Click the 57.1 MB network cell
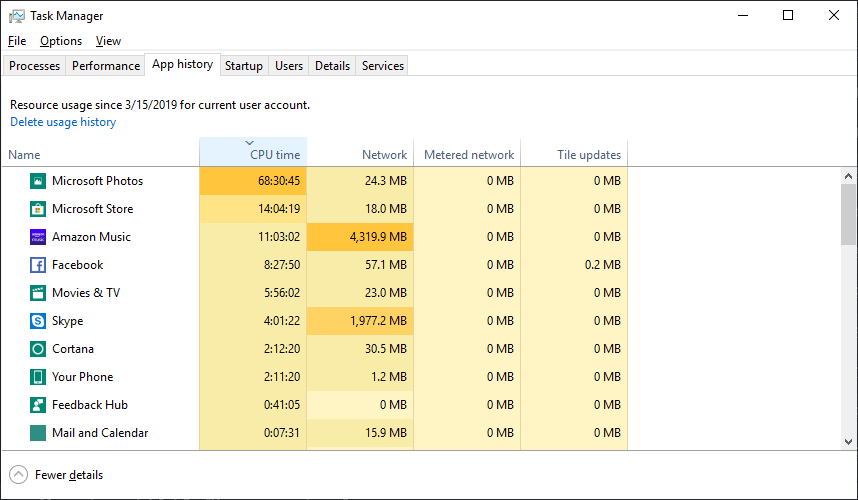 point(360,265)
